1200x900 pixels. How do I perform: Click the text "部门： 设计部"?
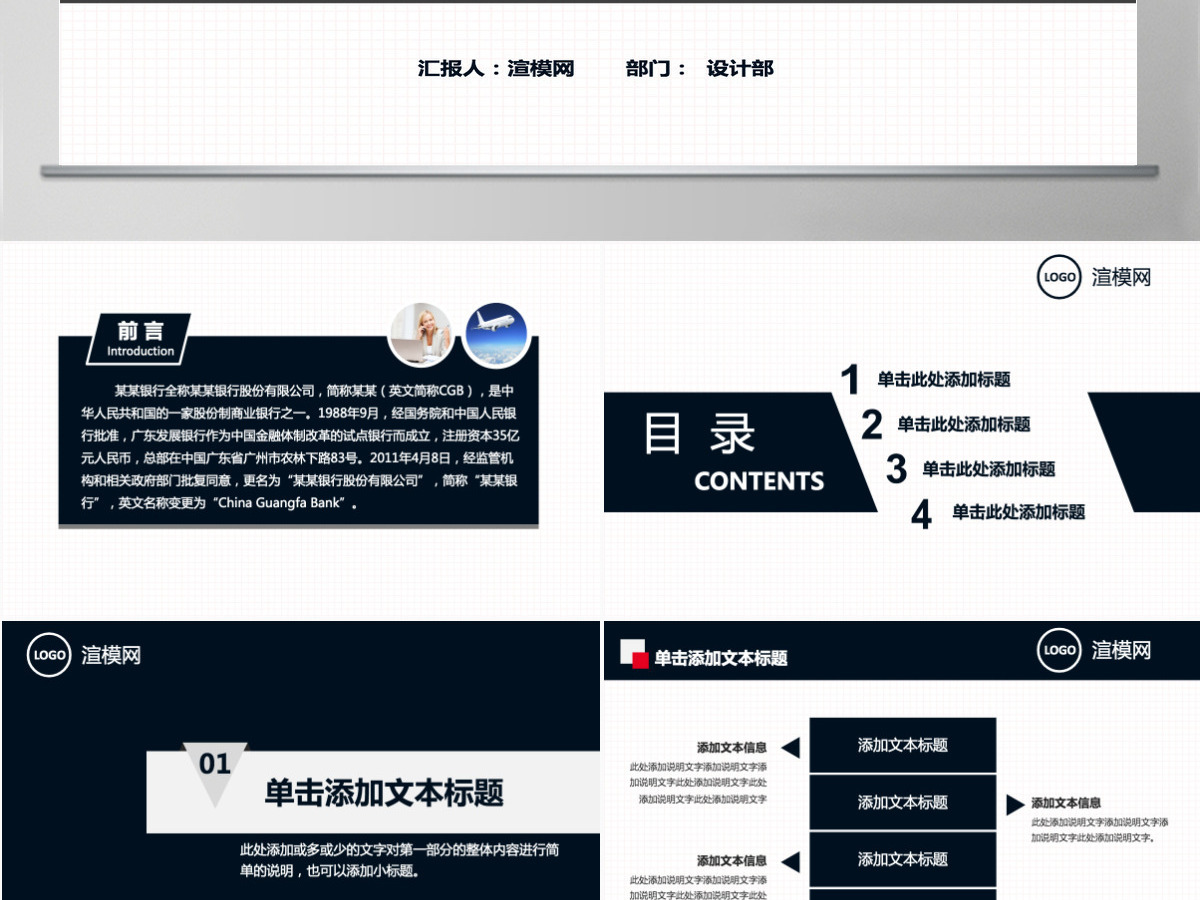pyautogui.click(x=700, y=68)
